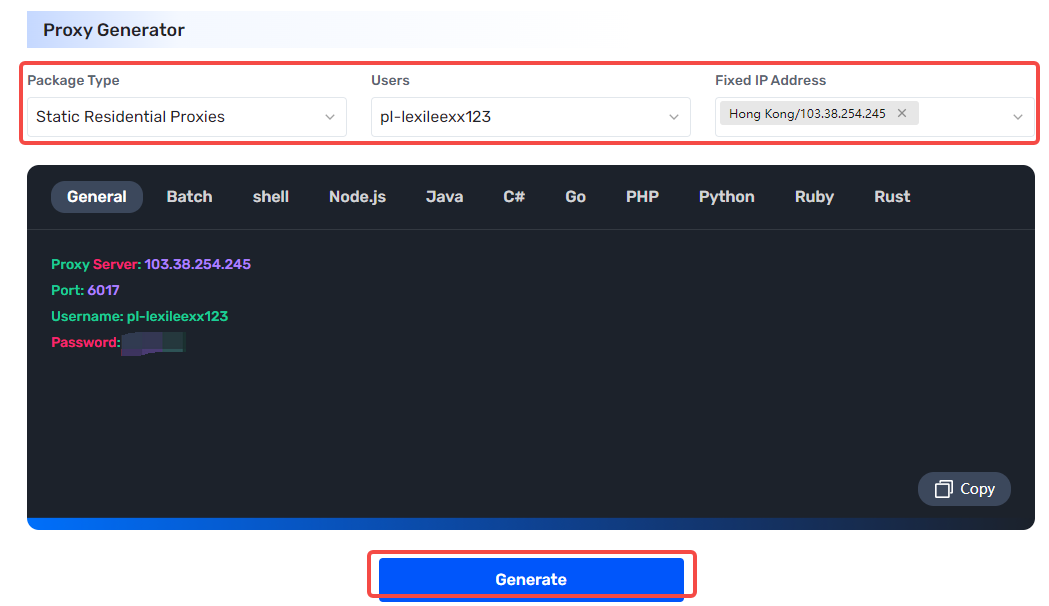The height and width of the screenshot is (606, 1049).
Task: Remove the Hong Kong/103.38.254.245 tag
Action: [902, 113]
